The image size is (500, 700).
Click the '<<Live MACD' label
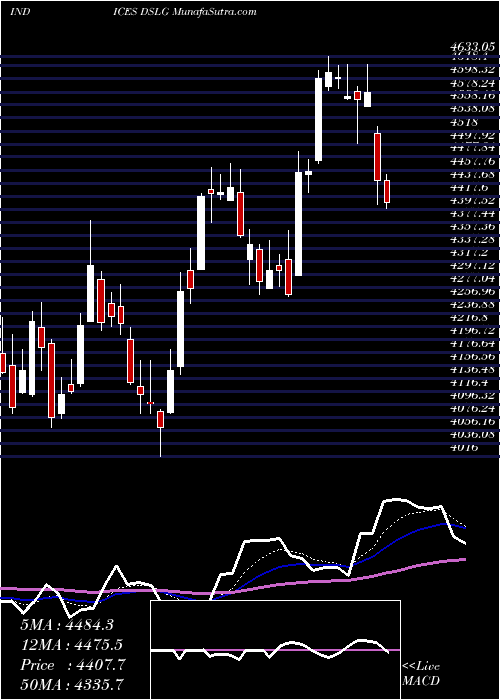click(x=421, y=674)
